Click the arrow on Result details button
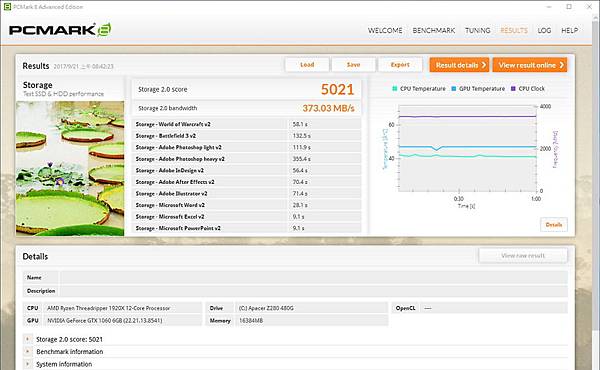600x370 pixels. [484, 65]
